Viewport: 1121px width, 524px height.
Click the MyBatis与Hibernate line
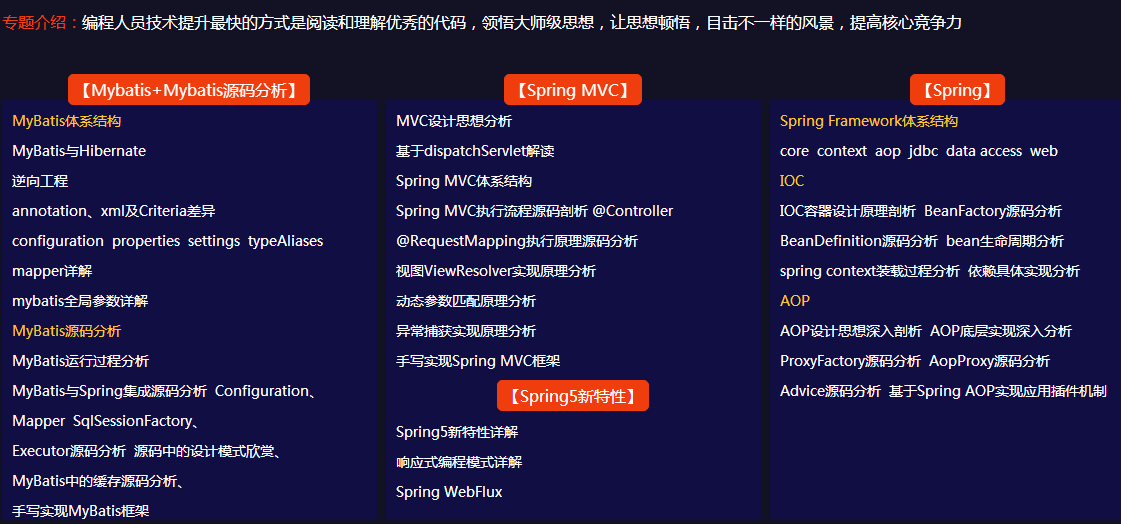click(79, 152)
